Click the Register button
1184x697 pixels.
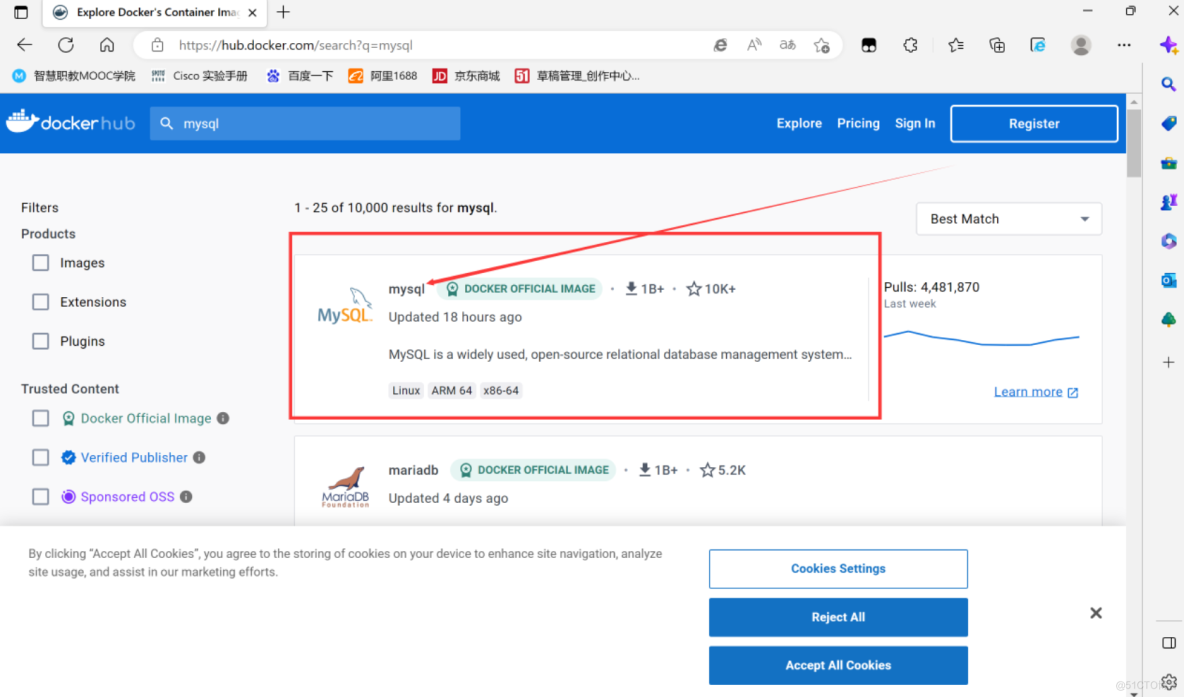(x=1033, y=123)
